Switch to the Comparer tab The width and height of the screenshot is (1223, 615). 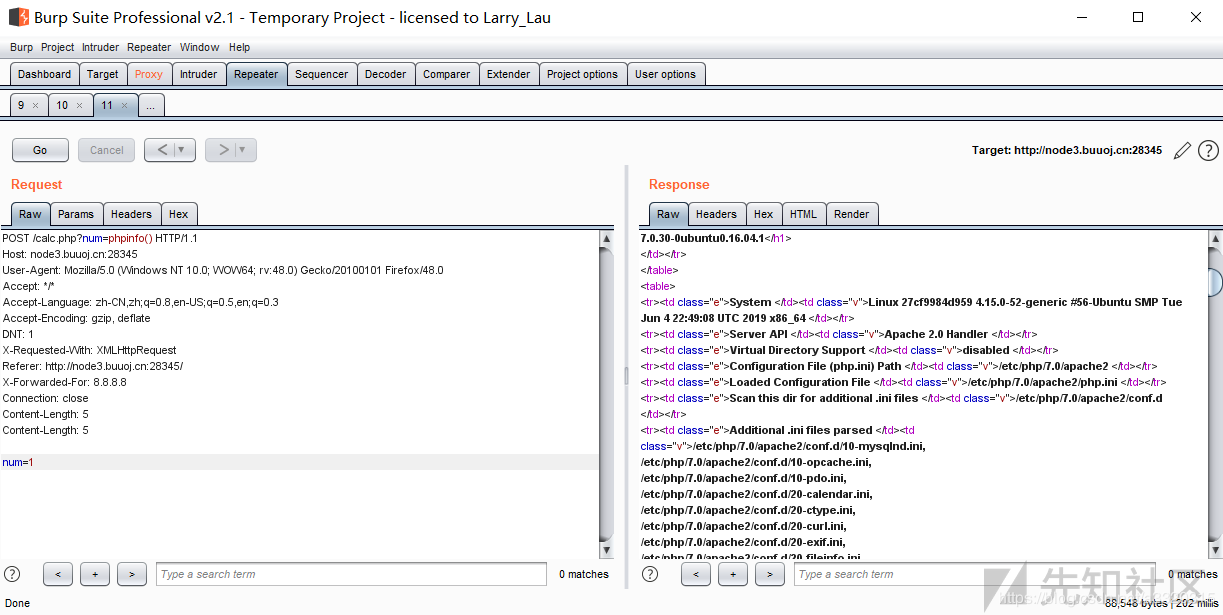pos(446,74)
